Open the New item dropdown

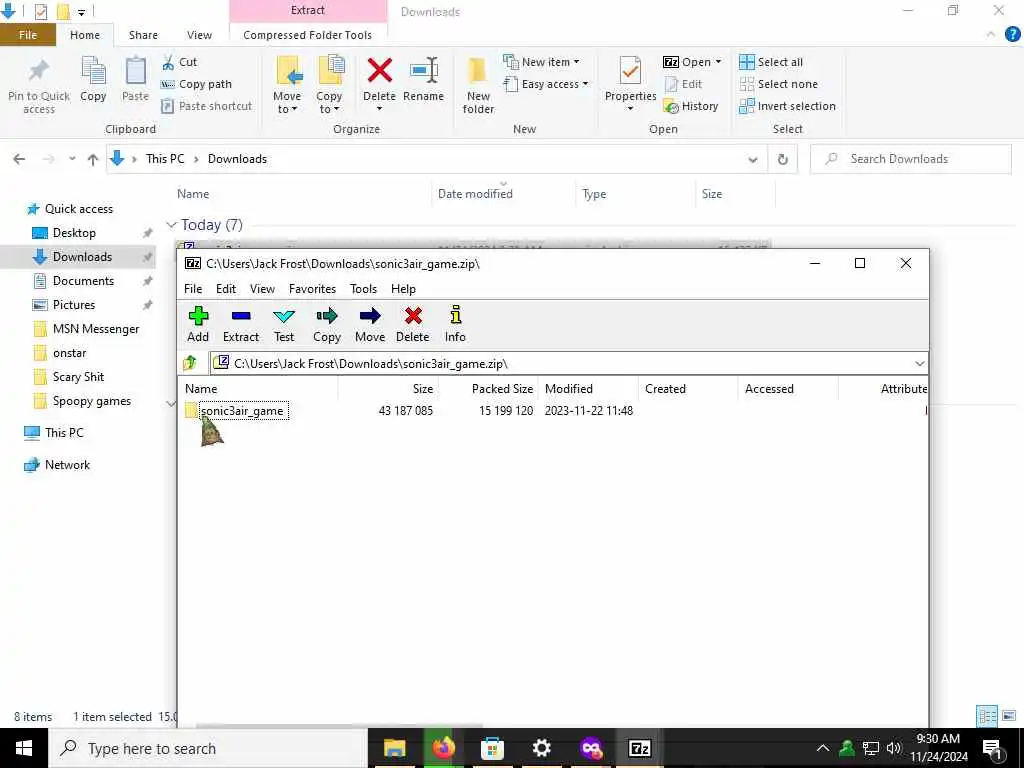(541, 62)
